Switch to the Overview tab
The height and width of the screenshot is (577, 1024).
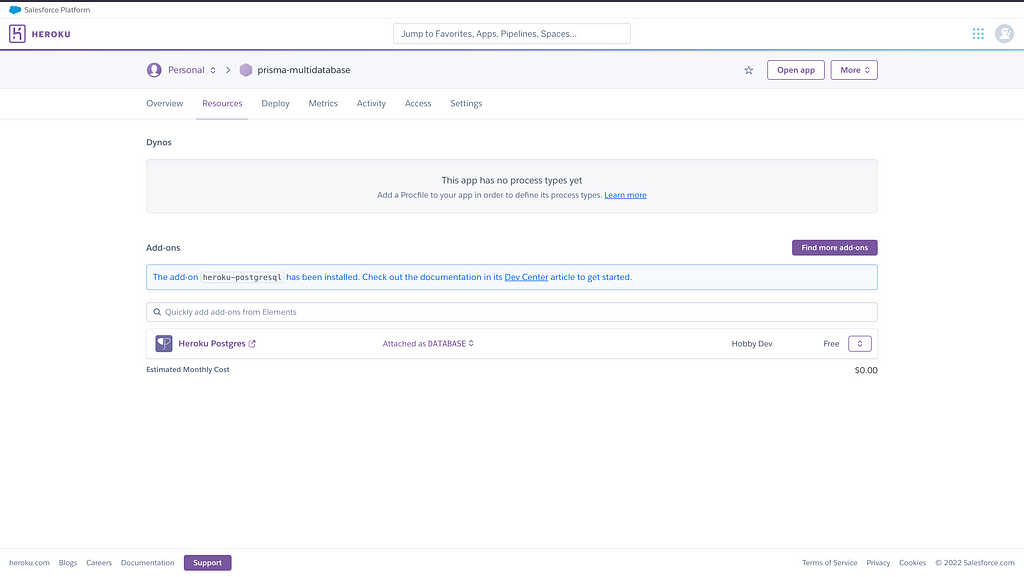click(x=165, y=103)
